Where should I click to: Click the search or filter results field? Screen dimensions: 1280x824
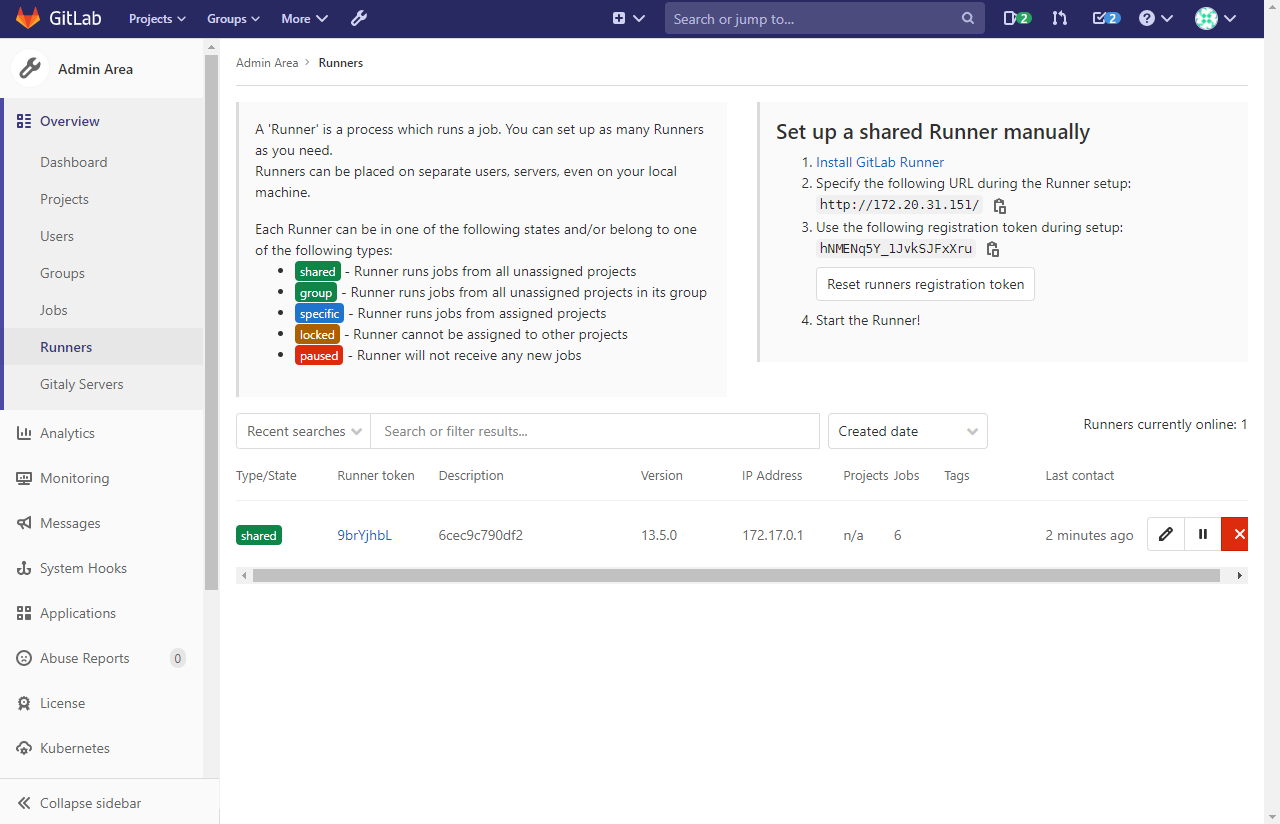[595, 431]
